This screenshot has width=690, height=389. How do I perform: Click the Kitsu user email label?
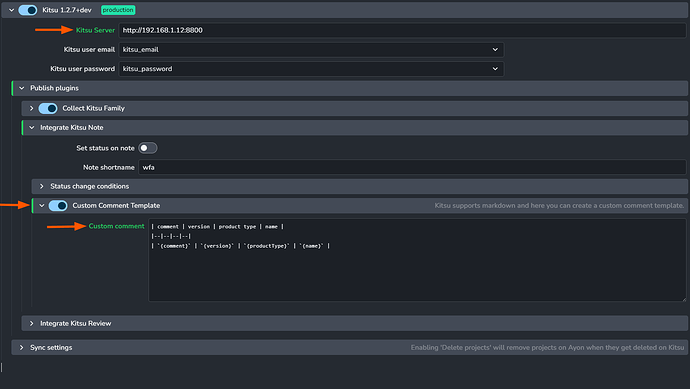[x=89, y=49]
